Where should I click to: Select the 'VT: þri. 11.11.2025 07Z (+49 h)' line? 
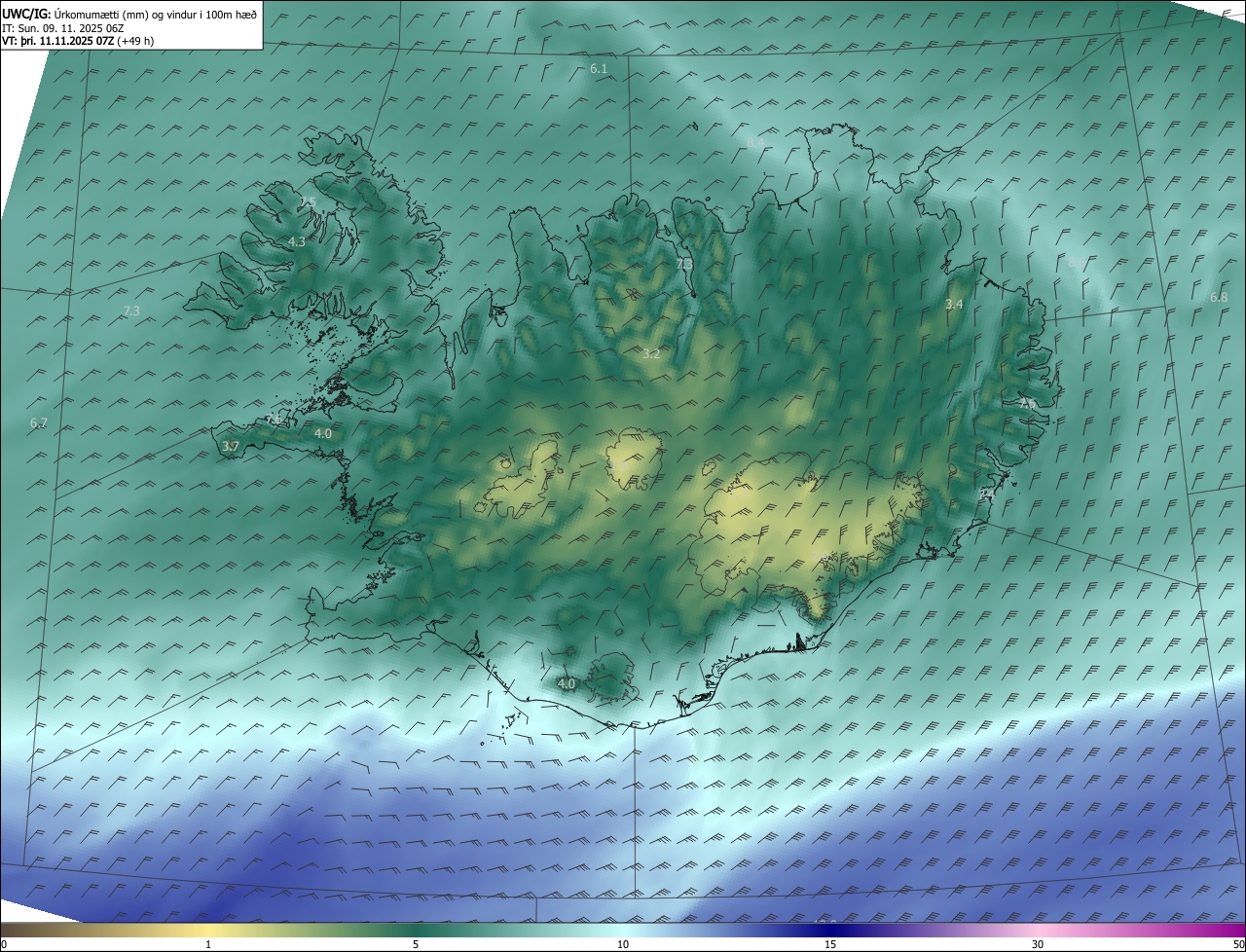78,41
